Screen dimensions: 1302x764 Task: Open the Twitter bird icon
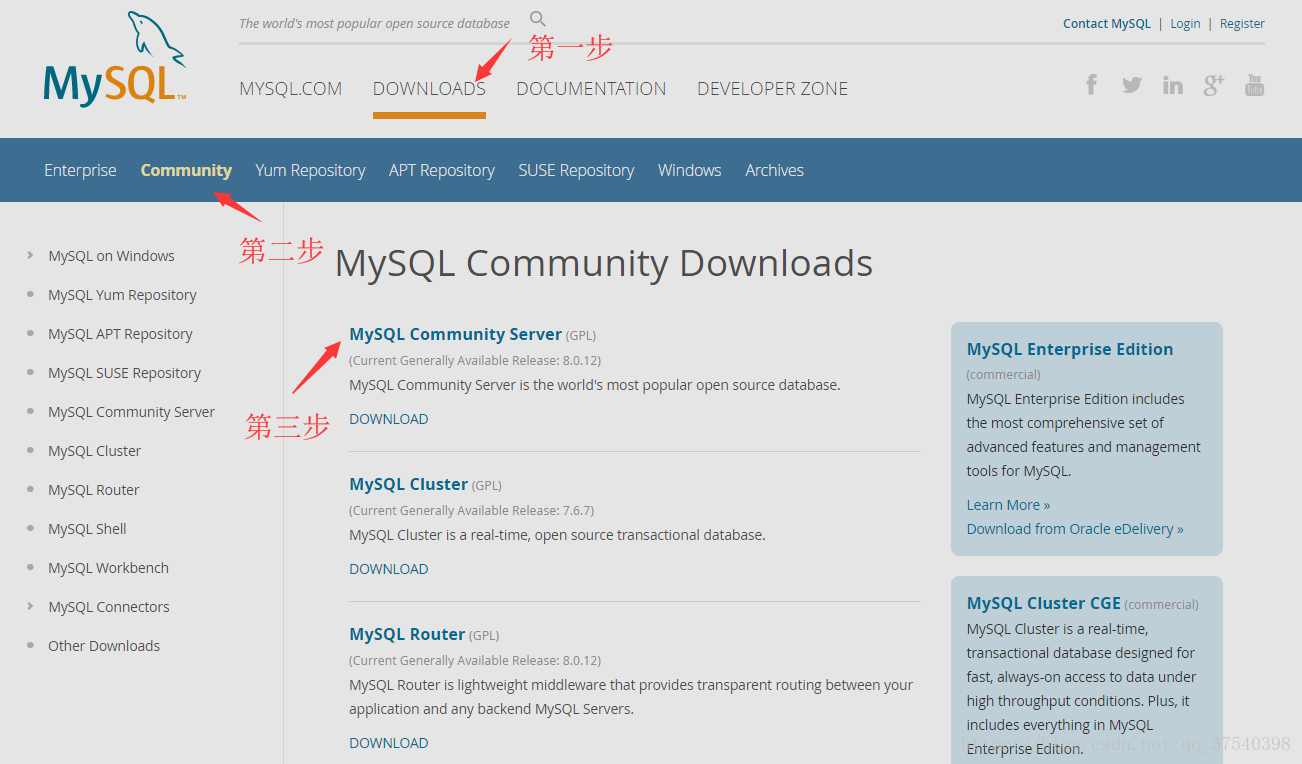point(1132,85)
